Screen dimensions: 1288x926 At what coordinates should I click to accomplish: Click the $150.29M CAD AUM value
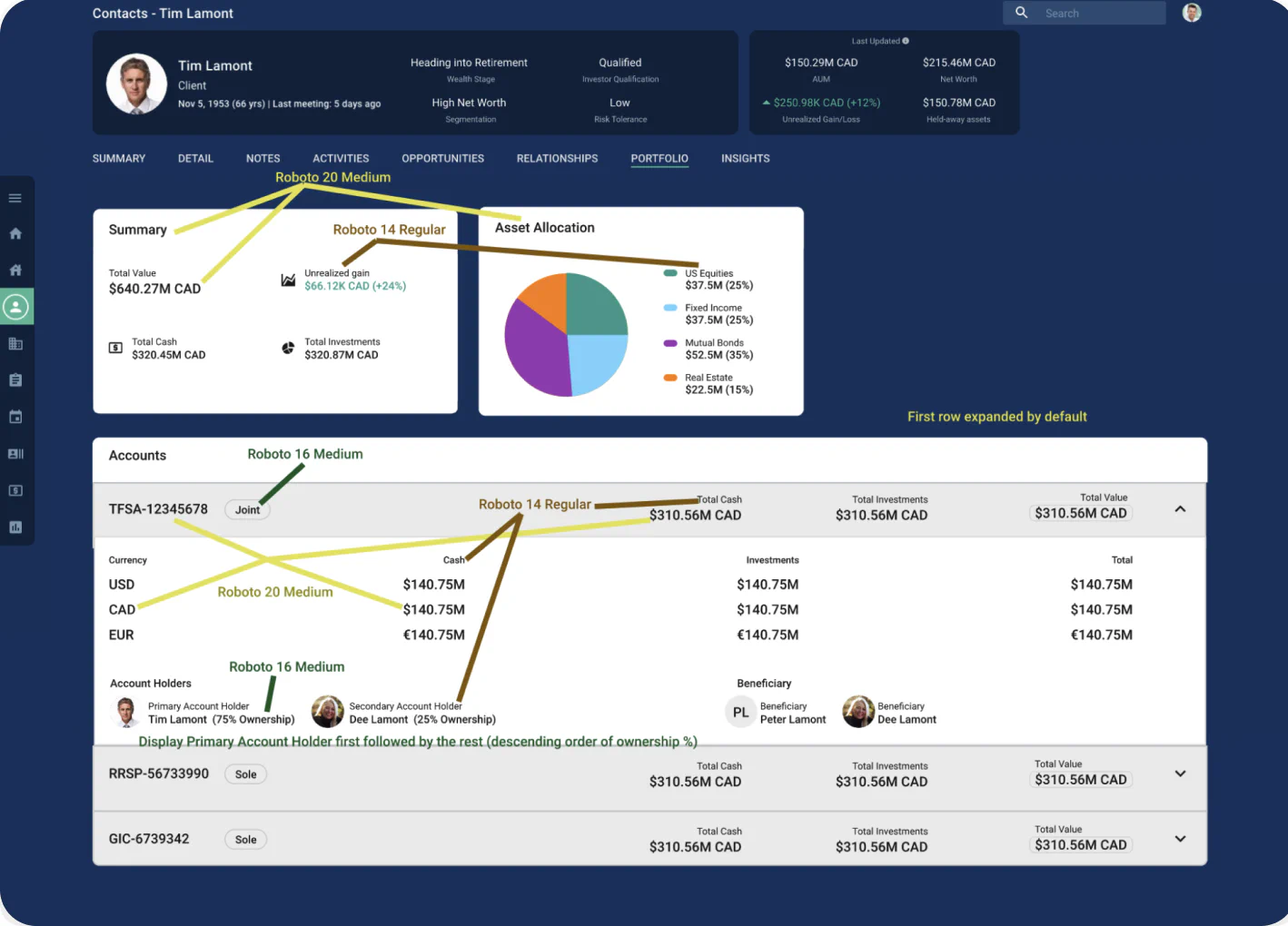click(x=821, y=63)
